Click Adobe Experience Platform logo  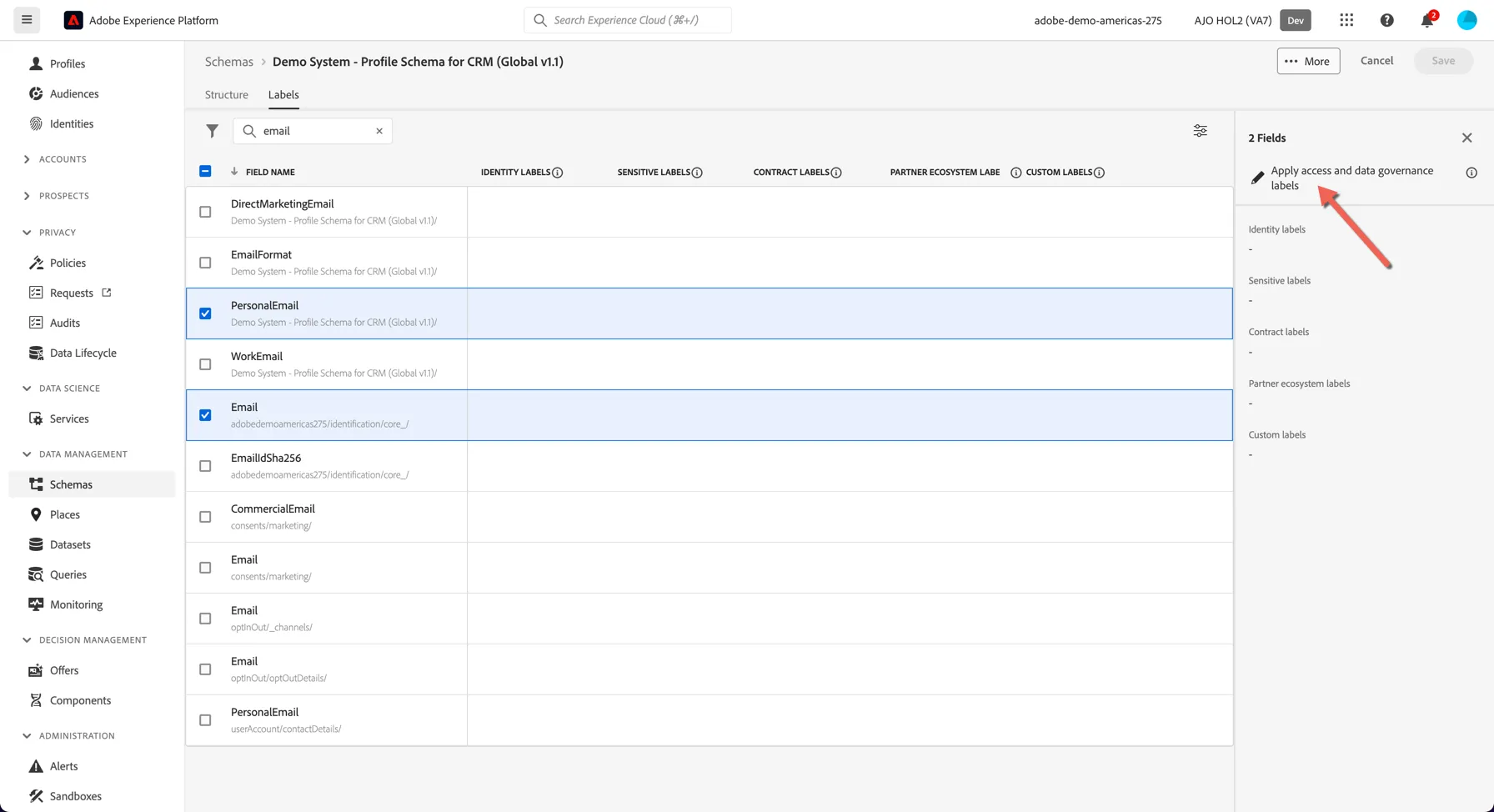click(73, 20)
